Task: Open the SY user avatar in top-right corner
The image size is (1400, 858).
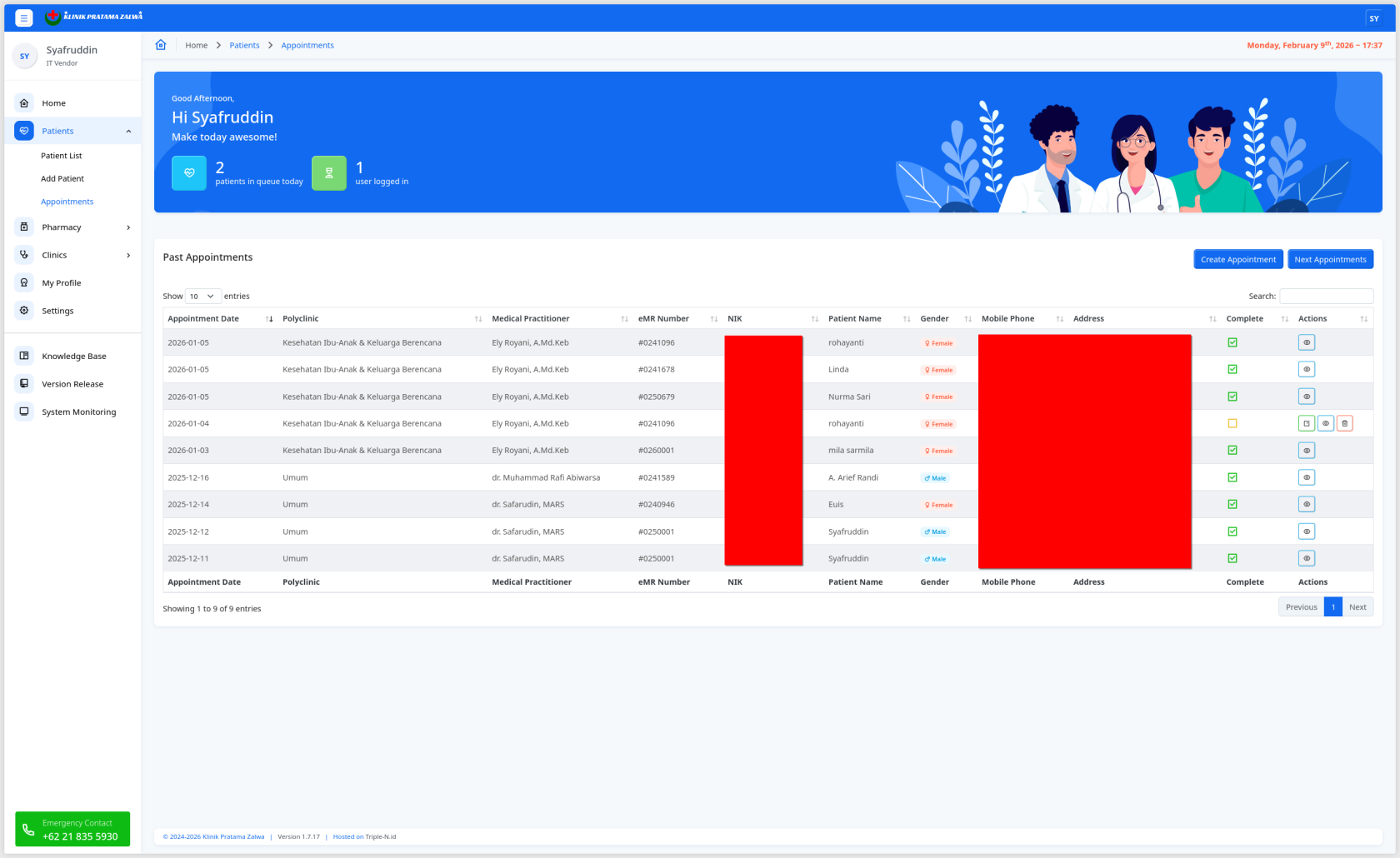Action: 1373,18
